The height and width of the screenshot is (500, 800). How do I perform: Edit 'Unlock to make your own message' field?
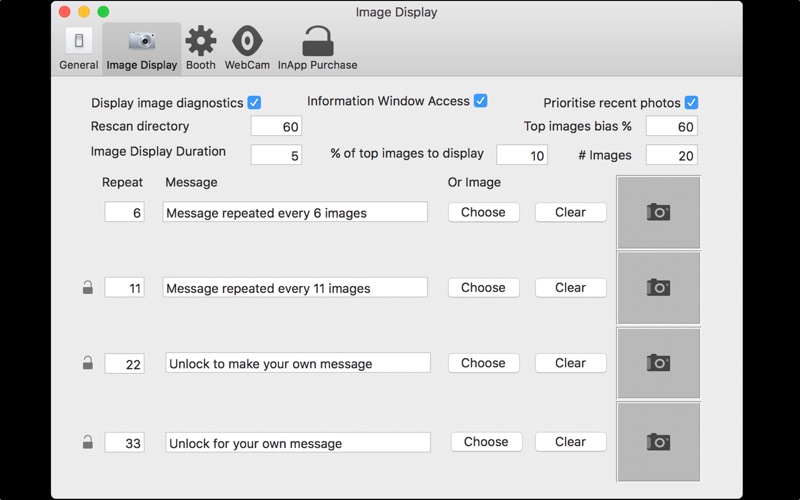pos(298,363)
